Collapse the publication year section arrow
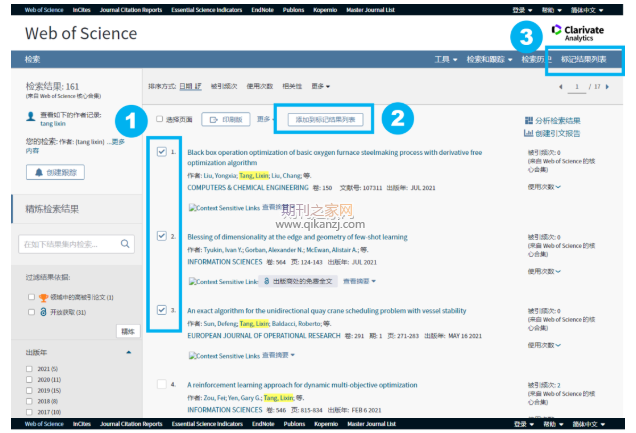636x433 pixels. (x=129, y=352)
